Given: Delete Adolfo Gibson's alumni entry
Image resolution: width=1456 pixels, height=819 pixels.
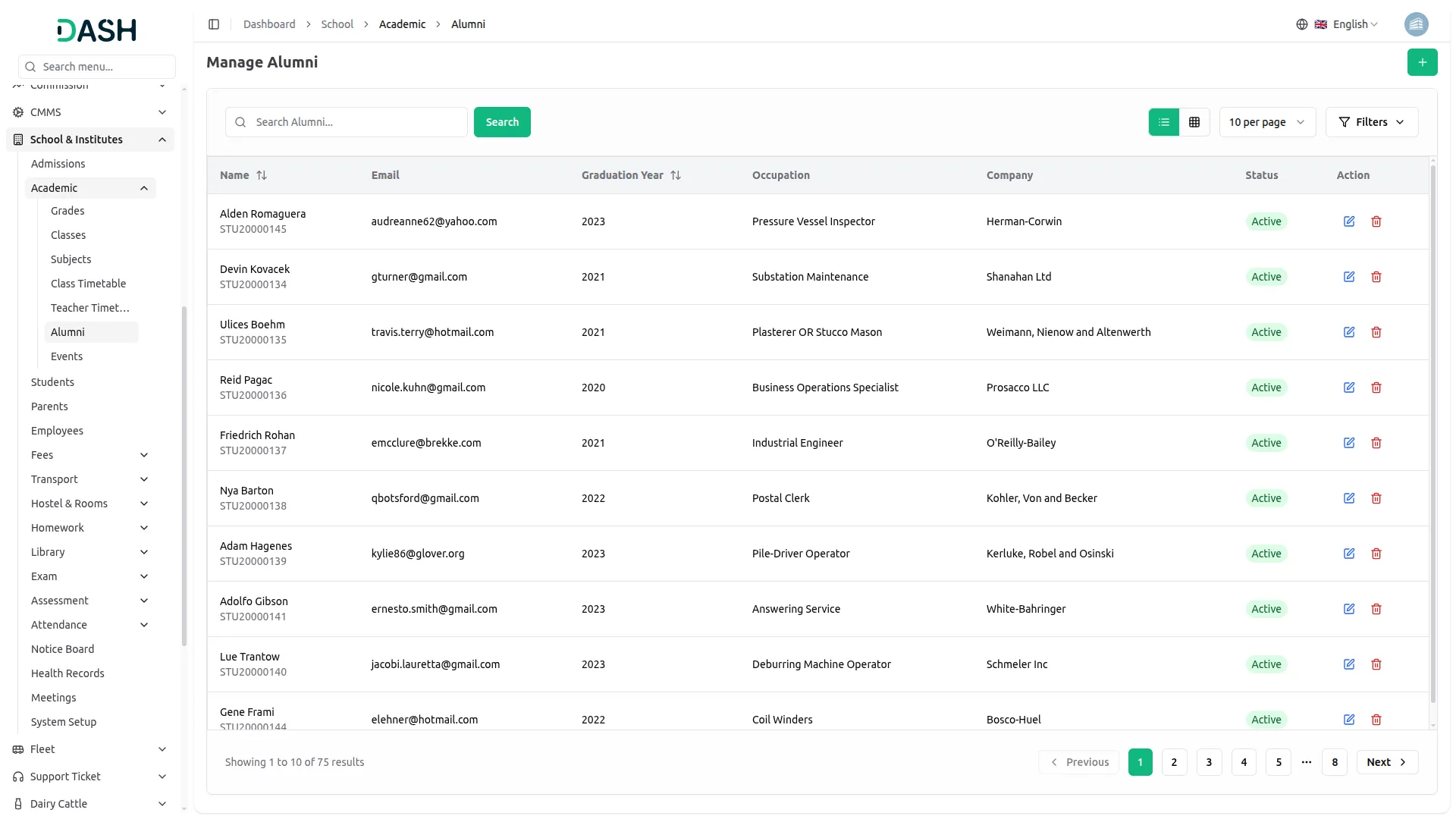Looking at the screenshot, I should point(1376,609).
